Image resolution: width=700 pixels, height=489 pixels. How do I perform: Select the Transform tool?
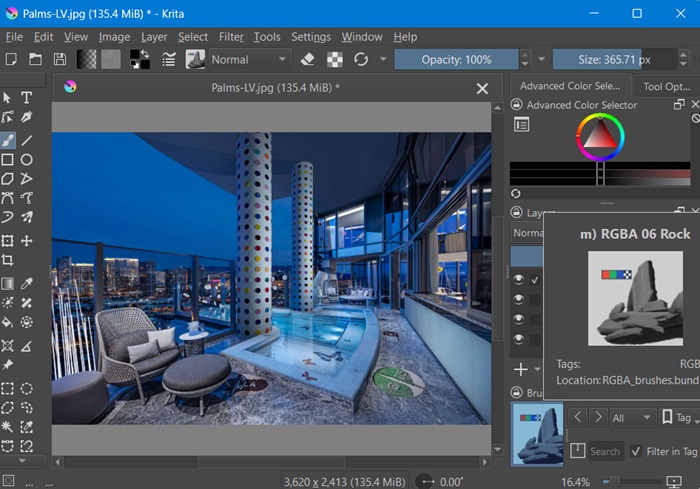(x=7, y=241)
